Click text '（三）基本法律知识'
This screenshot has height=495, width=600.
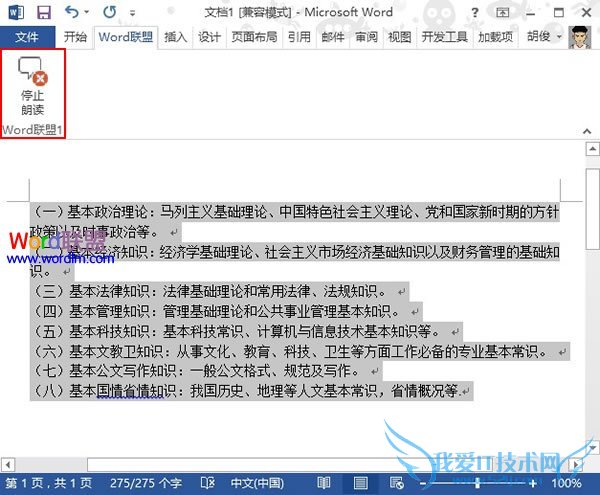pos(91,291)
